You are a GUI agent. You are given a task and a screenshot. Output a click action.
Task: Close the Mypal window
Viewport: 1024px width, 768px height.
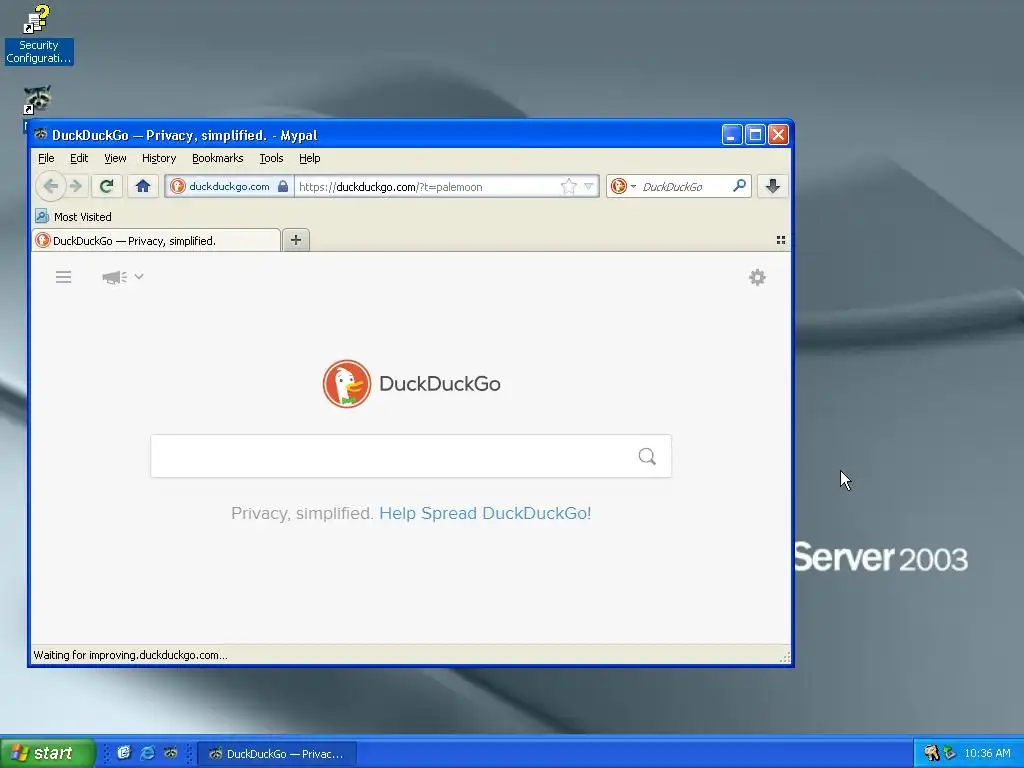click(x=778, y=135)
